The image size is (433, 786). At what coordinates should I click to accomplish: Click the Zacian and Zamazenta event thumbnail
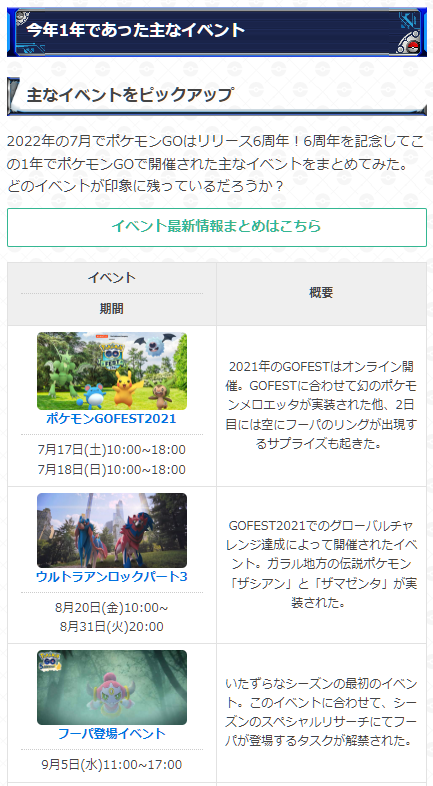(112, 530)
